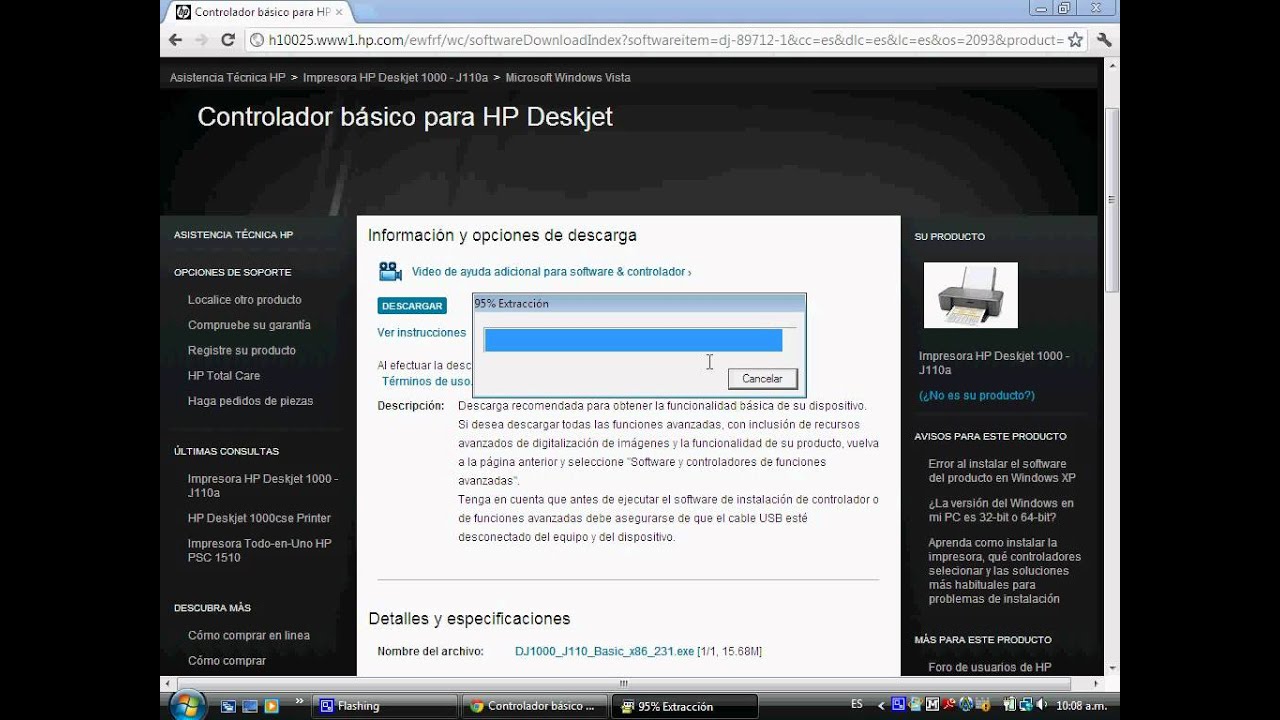1280x720 pixels.
Task: Open the ES language indicator
Action: [x=857, y=705]
